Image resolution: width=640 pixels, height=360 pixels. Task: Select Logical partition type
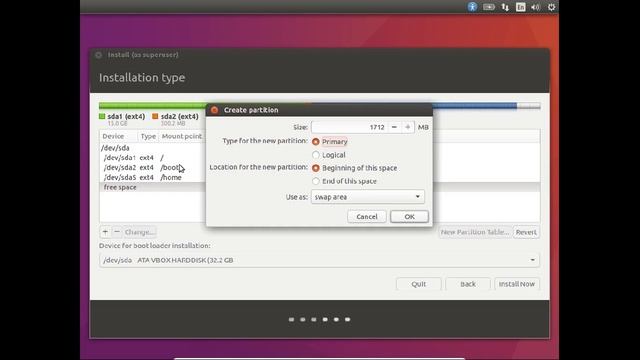pyautogui.click(x=316, y=155)
